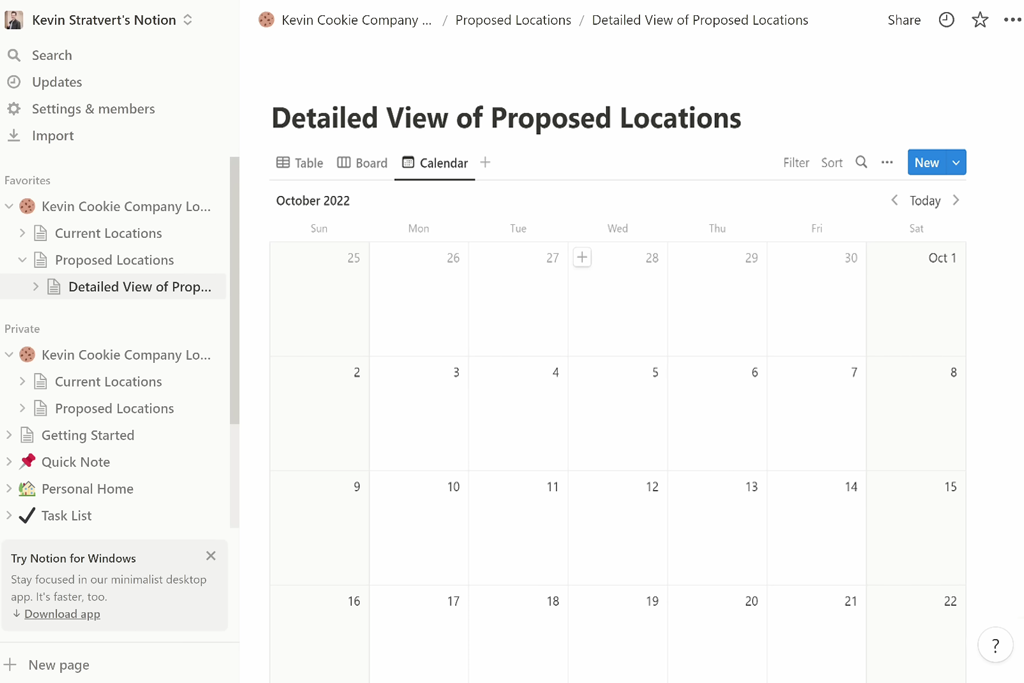Expand the Getting Started page
Screen dimensions: 1024x683
click(x=9, y=435)
